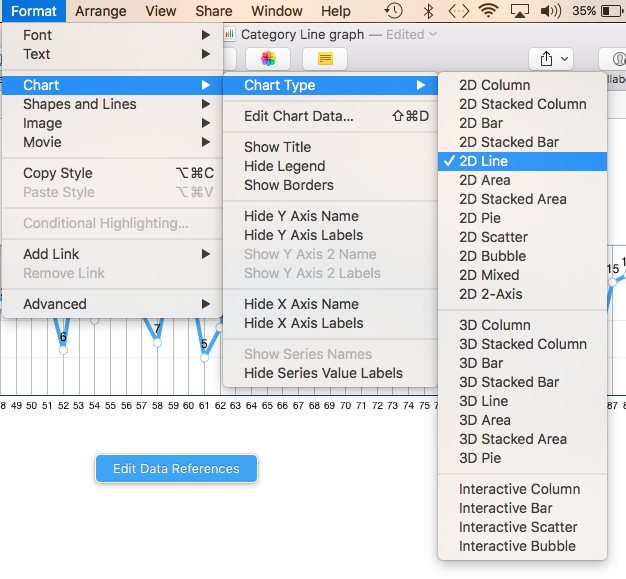The height and width of the screenshot is (579, 626).
Task: Choose 3D Pie chart type
Action: coord(480,458)
